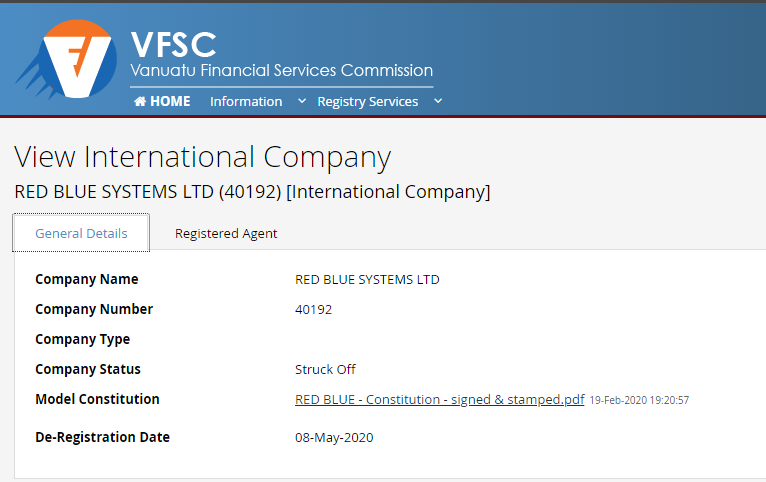
Task: Click the 19-Feb-2020 upload timestamp
Action: [x=639, y=400]
